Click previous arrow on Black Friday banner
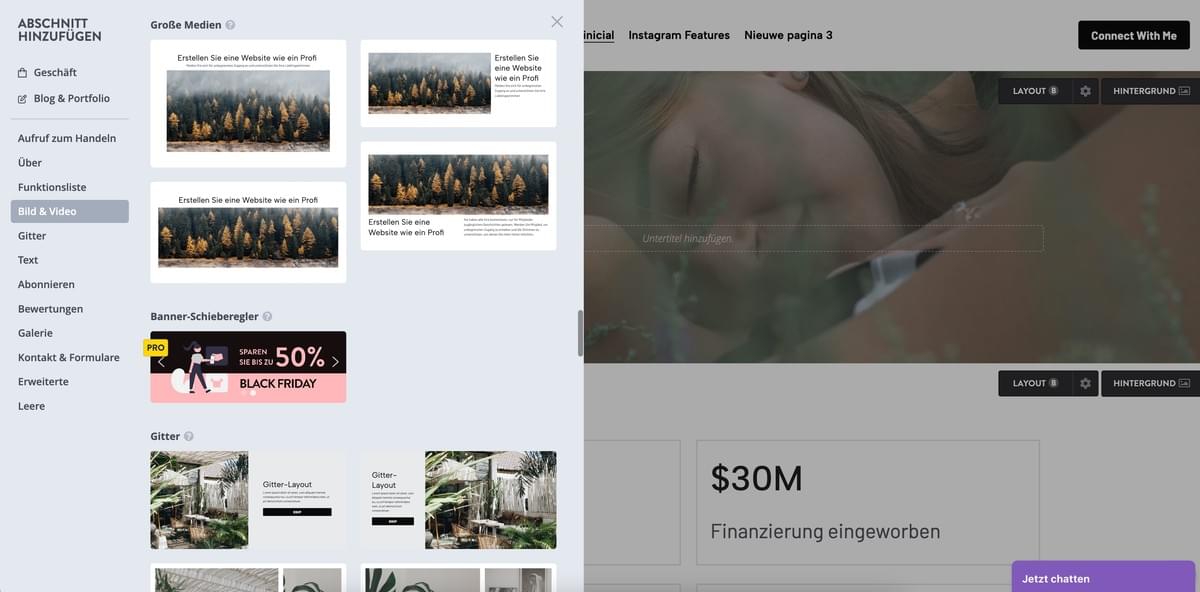The height and width of the screenshot is (592, 1200). (x=161, y=361)
